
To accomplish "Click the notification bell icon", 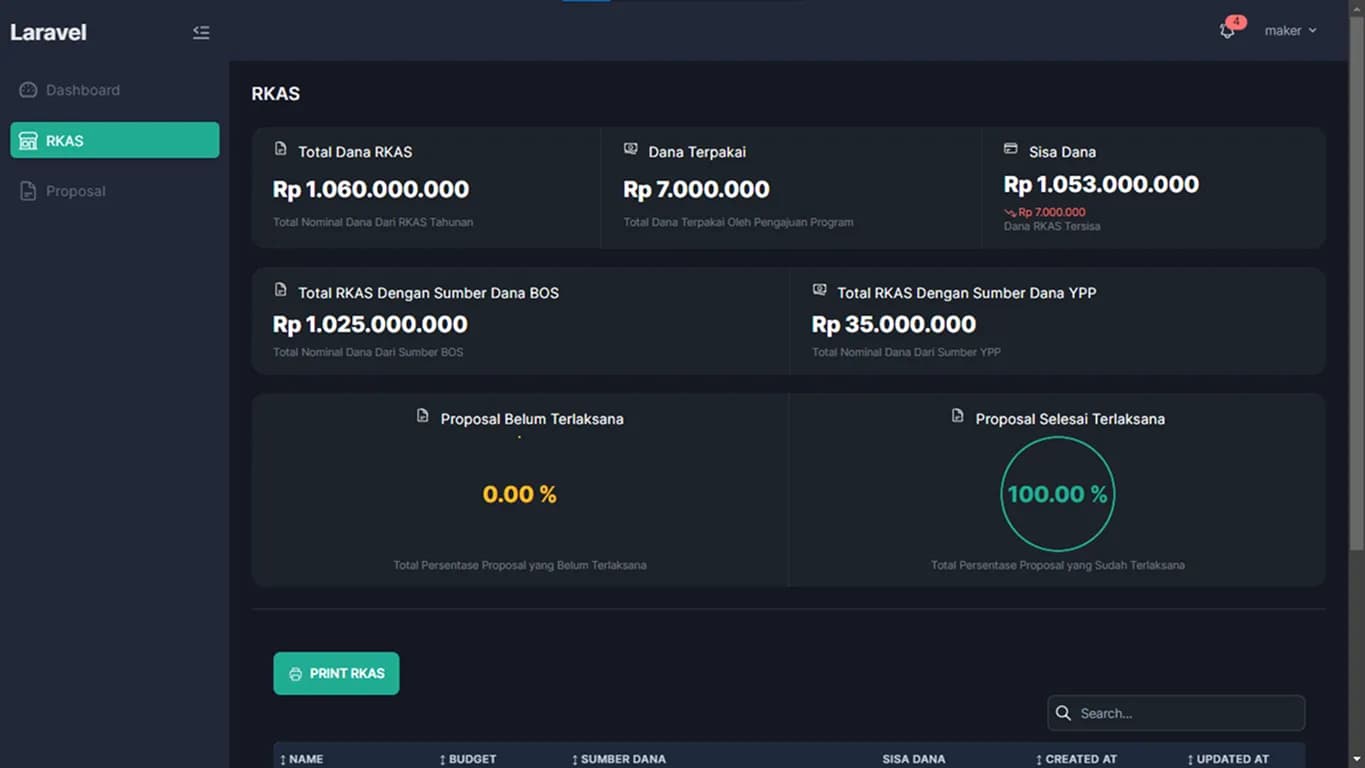I will point(1227,31).
